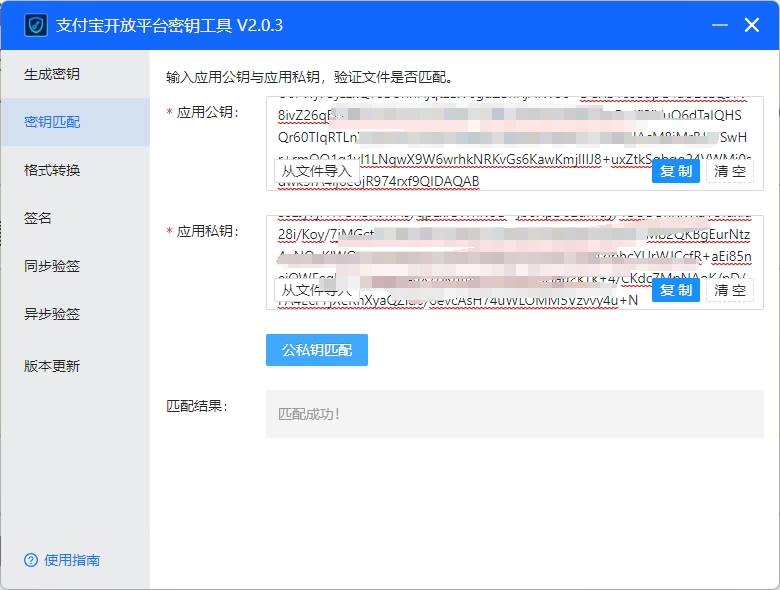
Task: Minimize the key tool window
Action: (x=718, y=25)
